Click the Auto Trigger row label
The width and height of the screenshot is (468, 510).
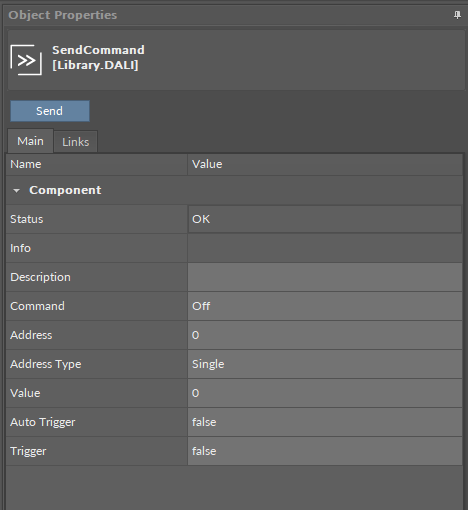click(43, 422)
